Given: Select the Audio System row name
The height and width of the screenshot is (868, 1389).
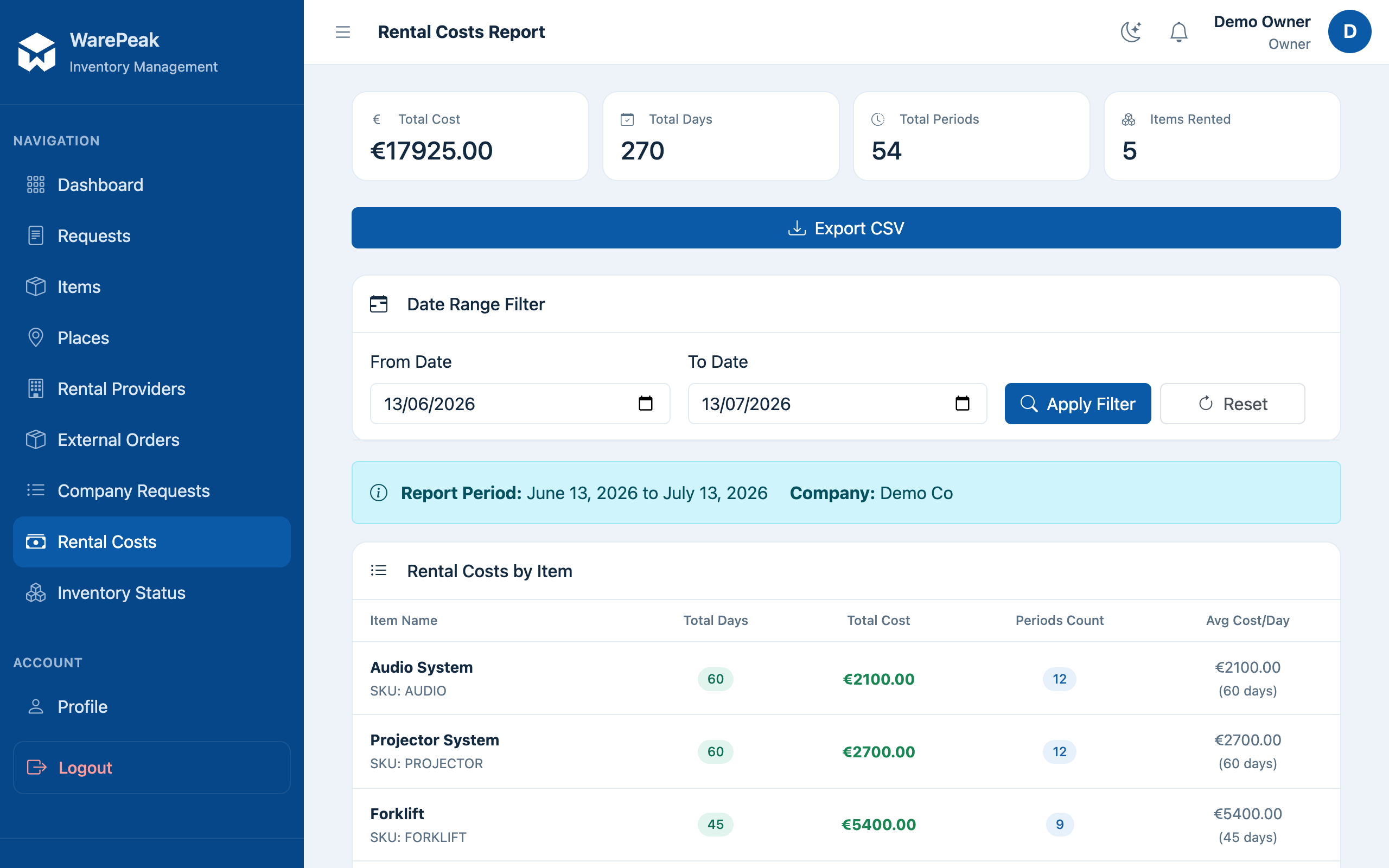Looking at the screenshot, I should click(x=421, y=667).
